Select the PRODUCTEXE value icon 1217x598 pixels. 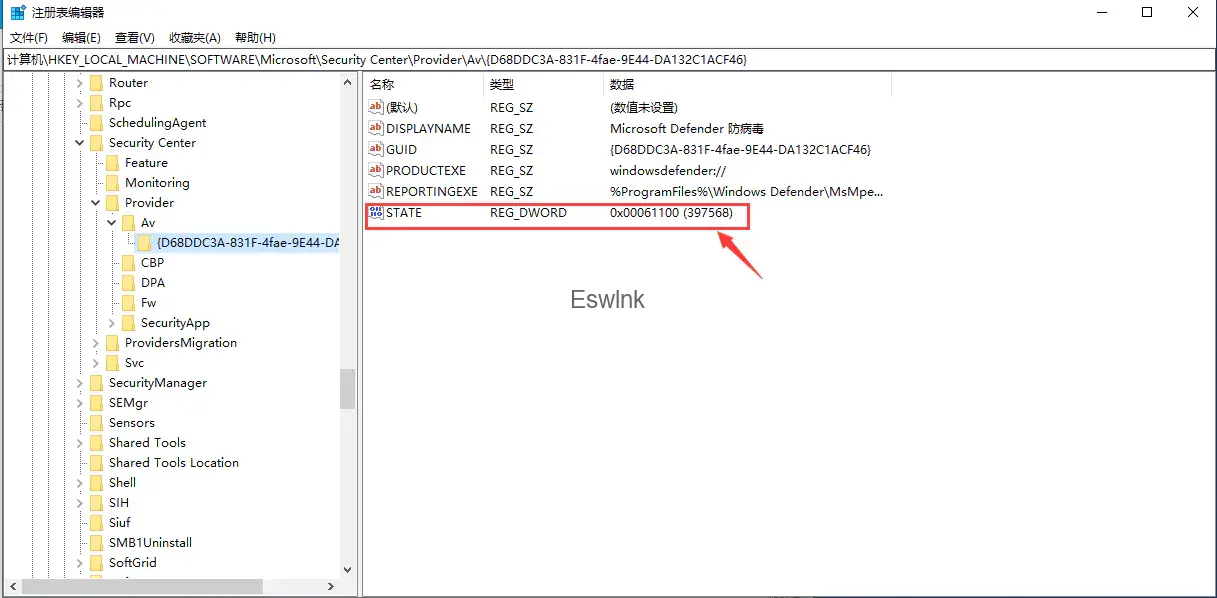[x=376, y=170]
